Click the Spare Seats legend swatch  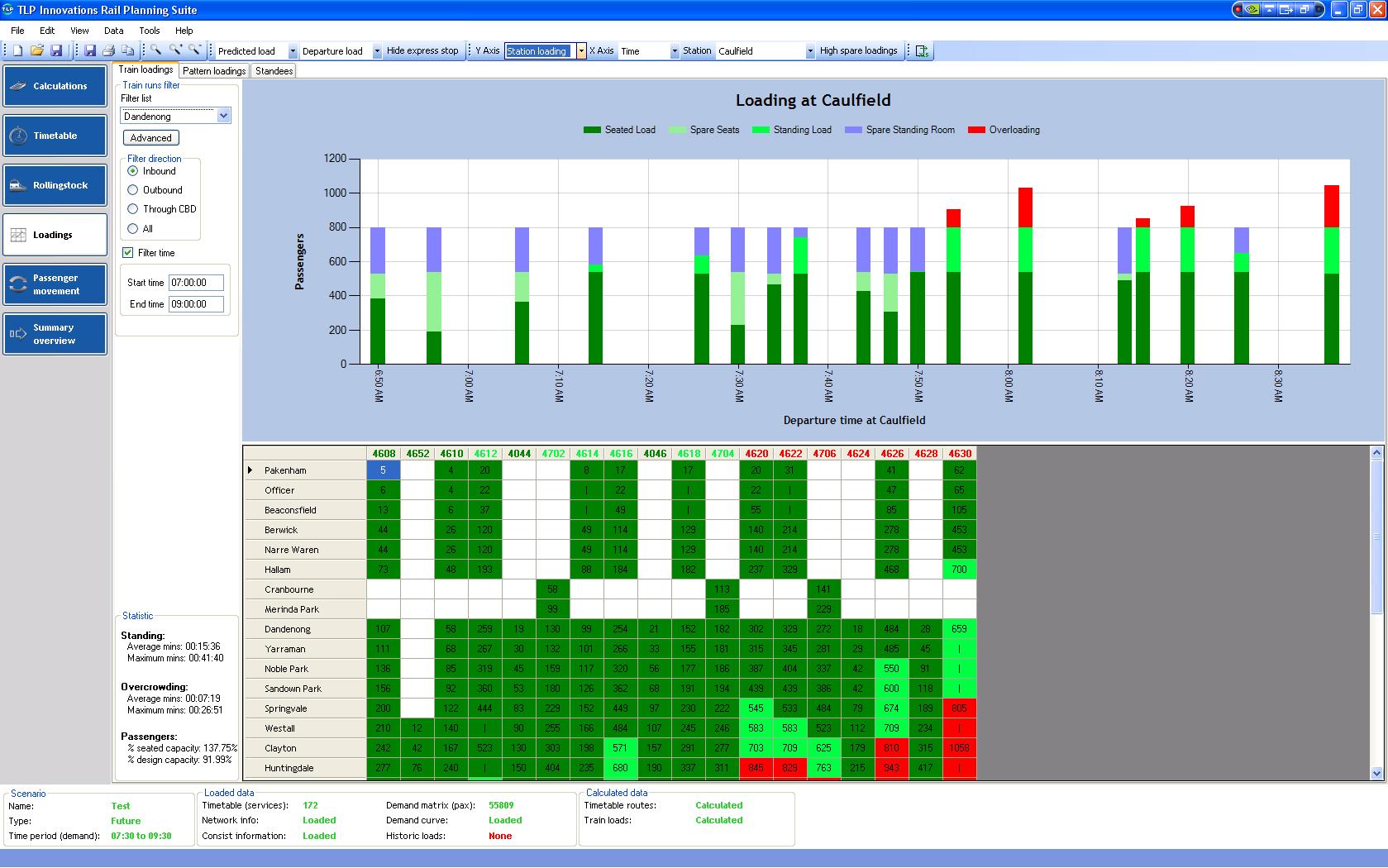677,130
